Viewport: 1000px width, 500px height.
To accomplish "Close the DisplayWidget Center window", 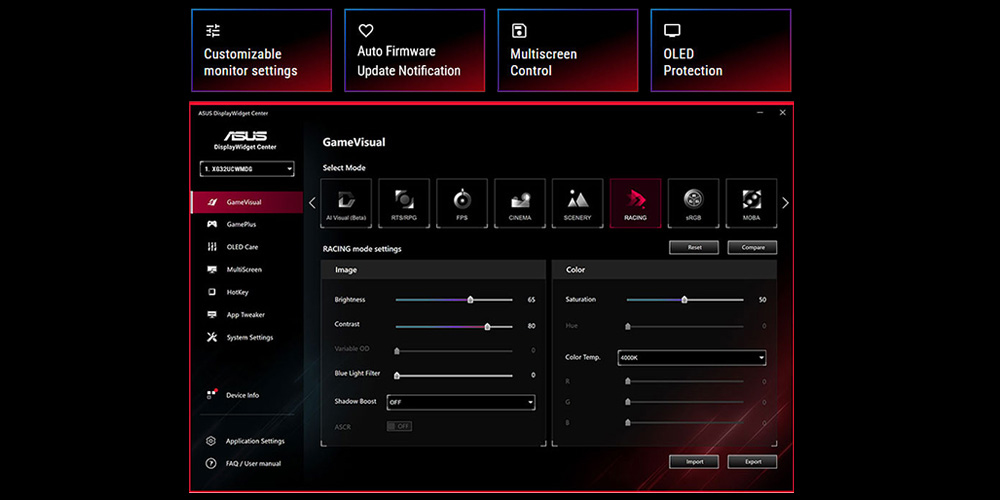I will click(x=783, y=112).
